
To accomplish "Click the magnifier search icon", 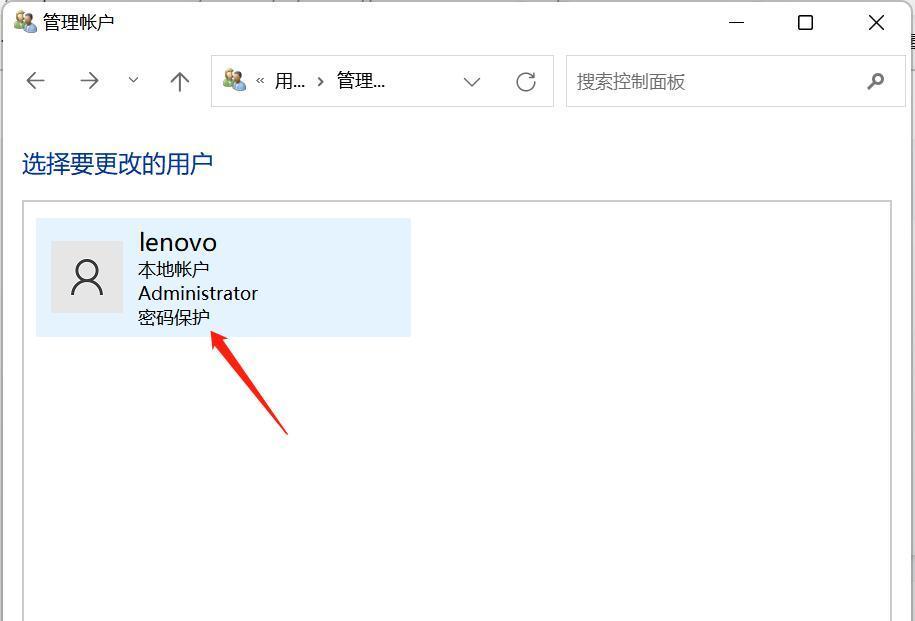I will pyautogui.click(x=875, y=81).
